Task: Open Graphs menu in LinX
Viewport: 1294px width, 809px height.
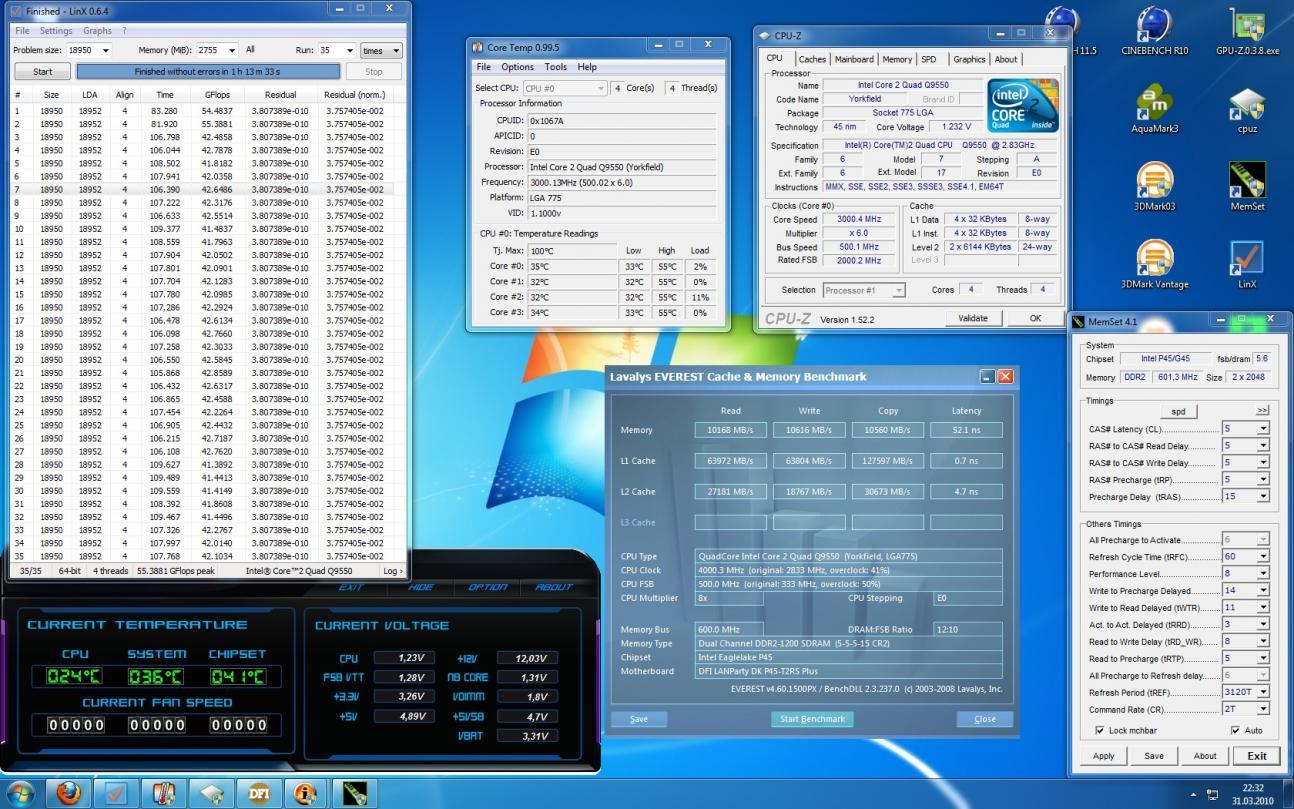Action: [x=97, y=31]
